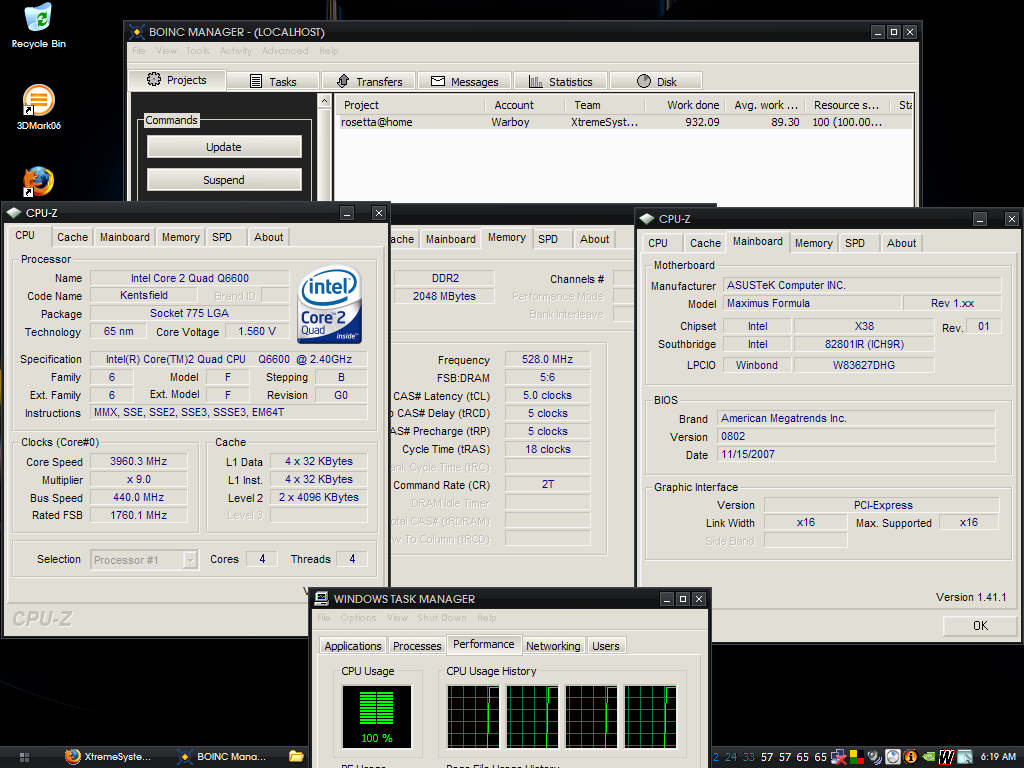This screenshot has height=768, width=1024.
Task: Click the start grid icon on taskbar
Action: click(x=24, y=757)
